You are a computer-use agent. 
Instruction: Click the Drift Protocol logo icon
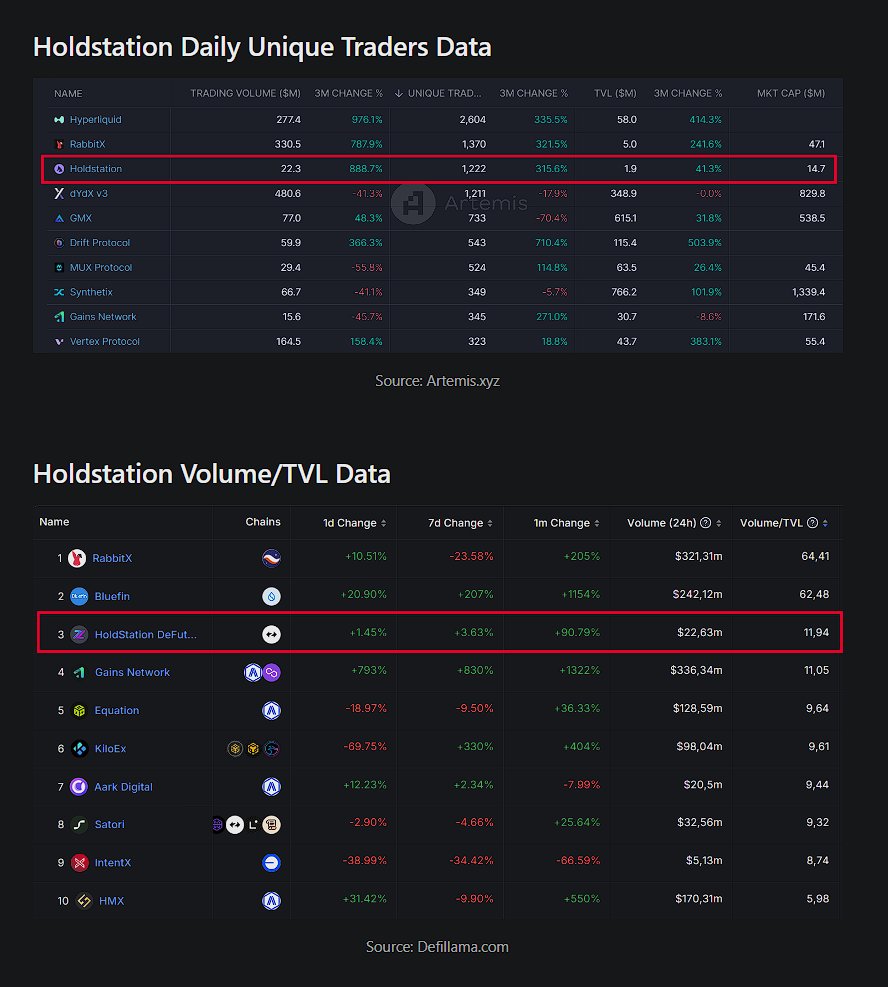59,243
